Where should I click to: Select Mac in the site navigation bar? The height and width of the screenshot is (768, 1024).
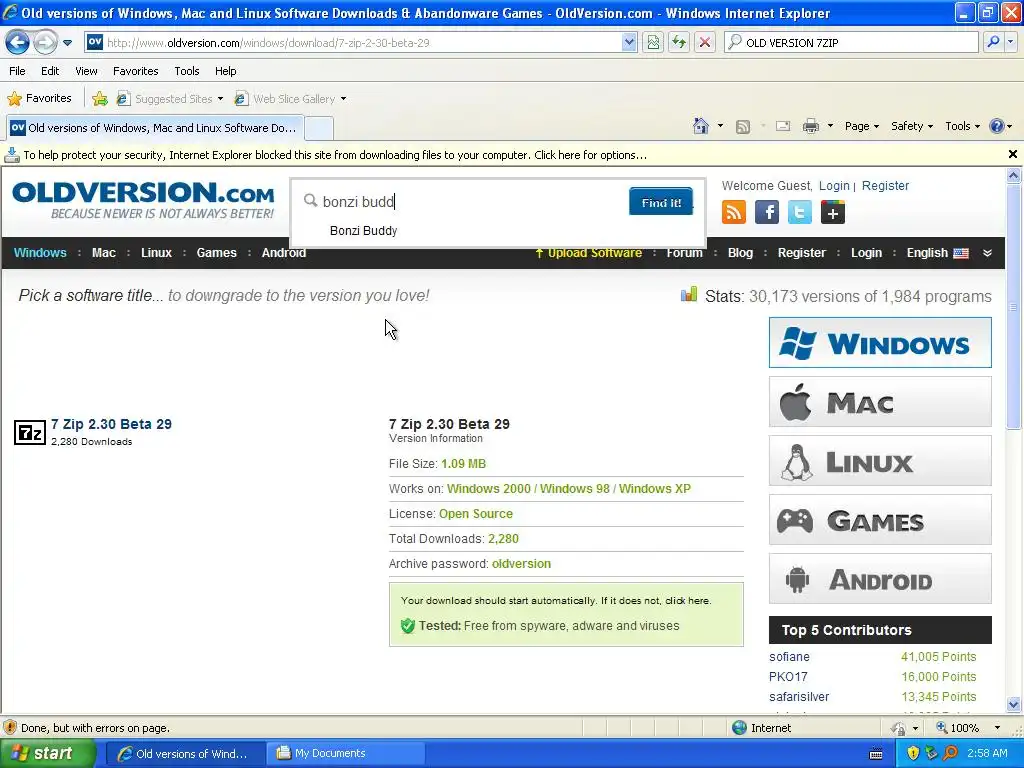pos(104,253)
